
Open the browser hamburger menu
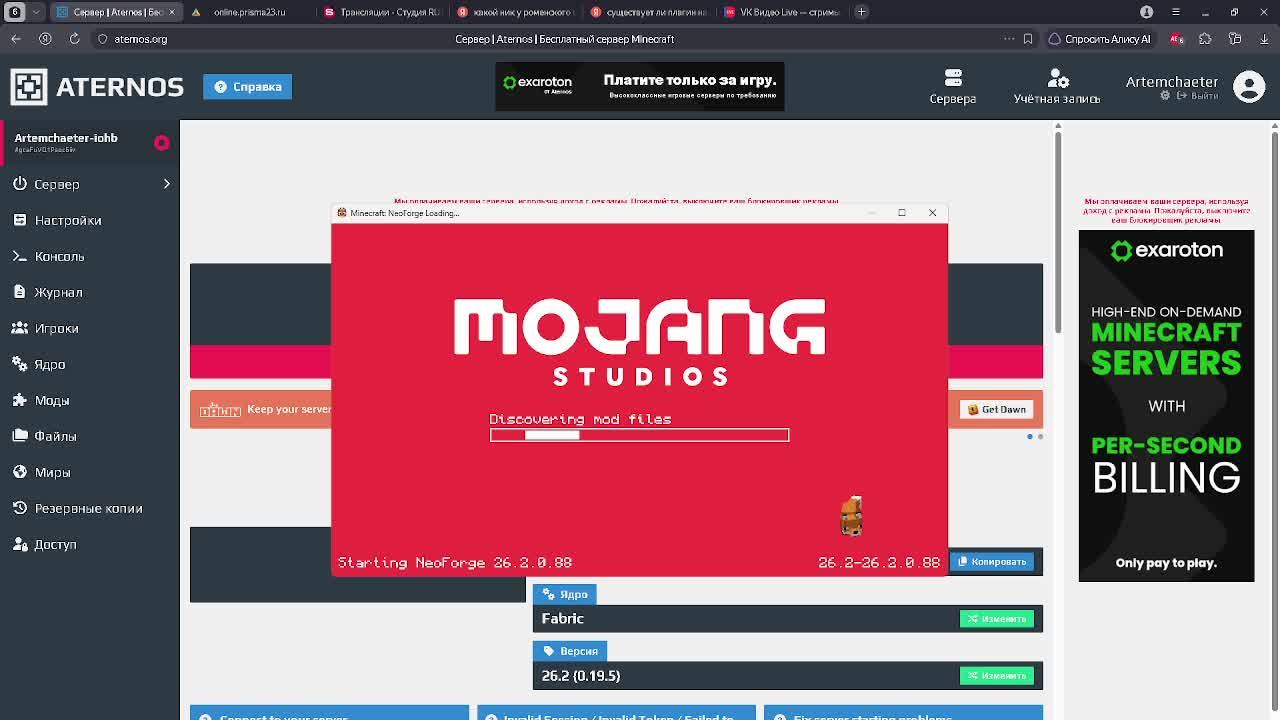coord(1175,12)
